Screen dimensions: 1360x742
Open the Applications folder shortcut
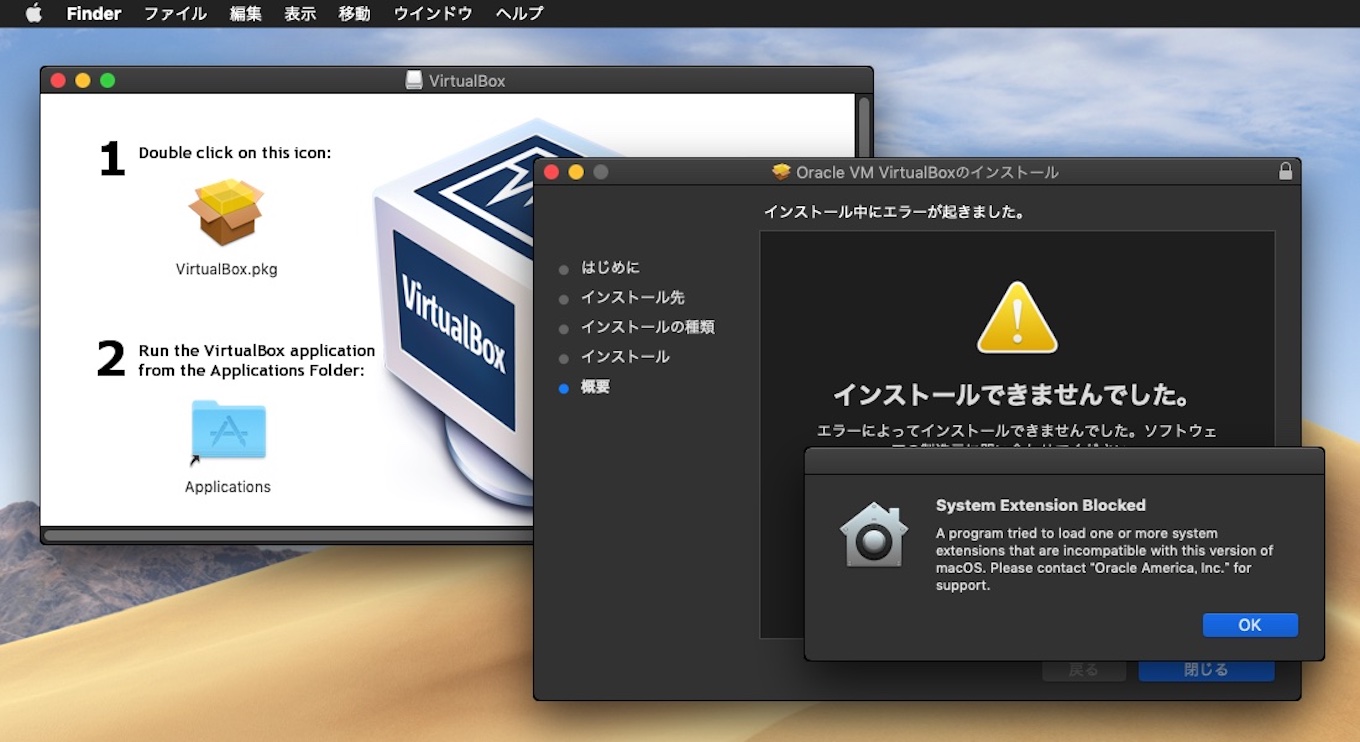point(228,430)
